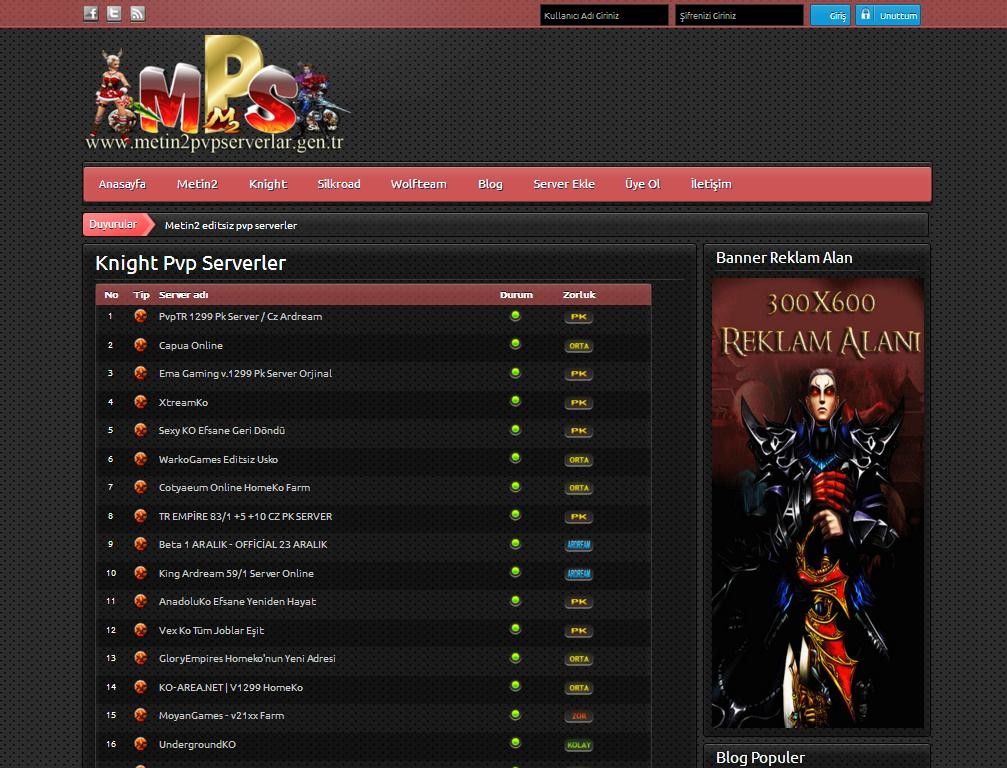The height and width of the screenshot is (768, 1007).
Task: Open Server Ekle menu item
Action: pos(564,184)
